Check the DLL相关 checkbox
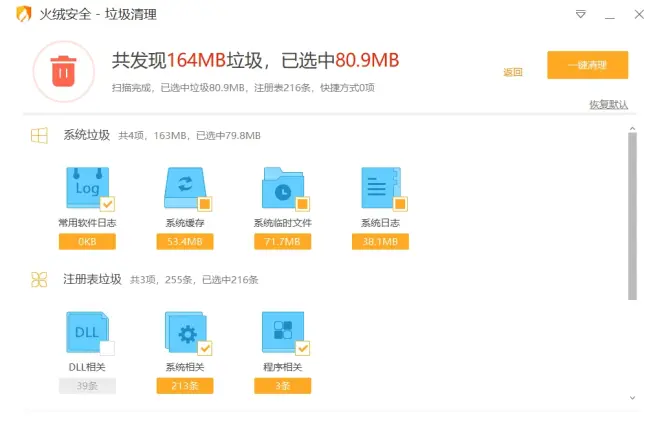The image size is (660, 432). 107,348
